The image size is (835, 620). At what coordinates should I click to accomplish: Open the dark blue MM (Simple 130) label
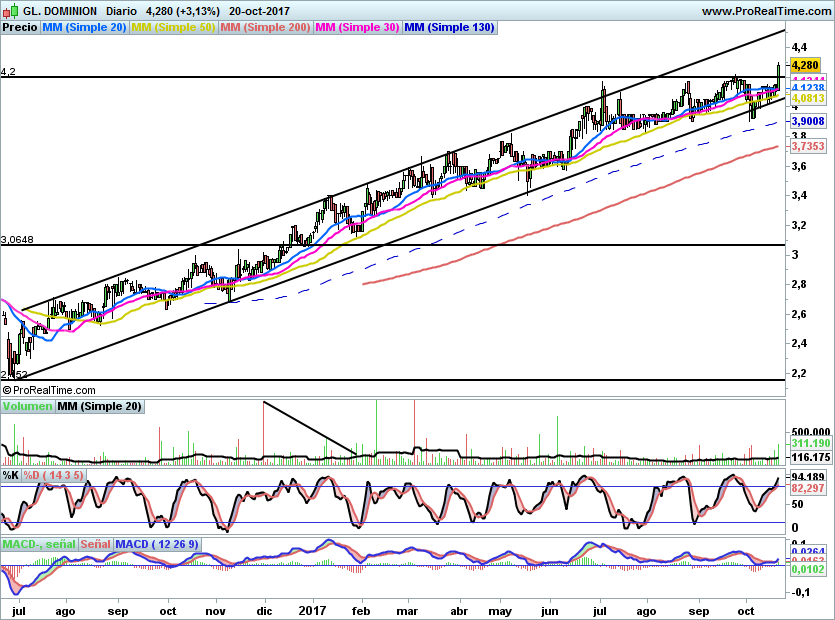[x=449, y=27]
